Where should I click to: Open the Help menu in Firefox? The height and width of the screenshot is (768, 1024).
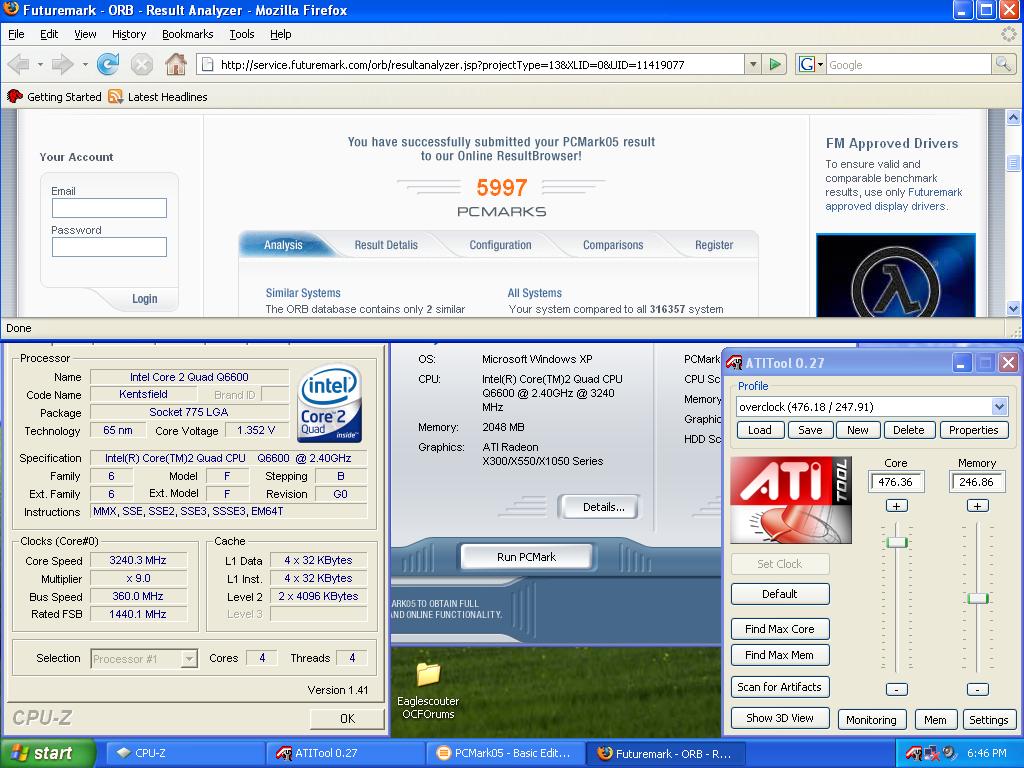[x=280, y=34]
